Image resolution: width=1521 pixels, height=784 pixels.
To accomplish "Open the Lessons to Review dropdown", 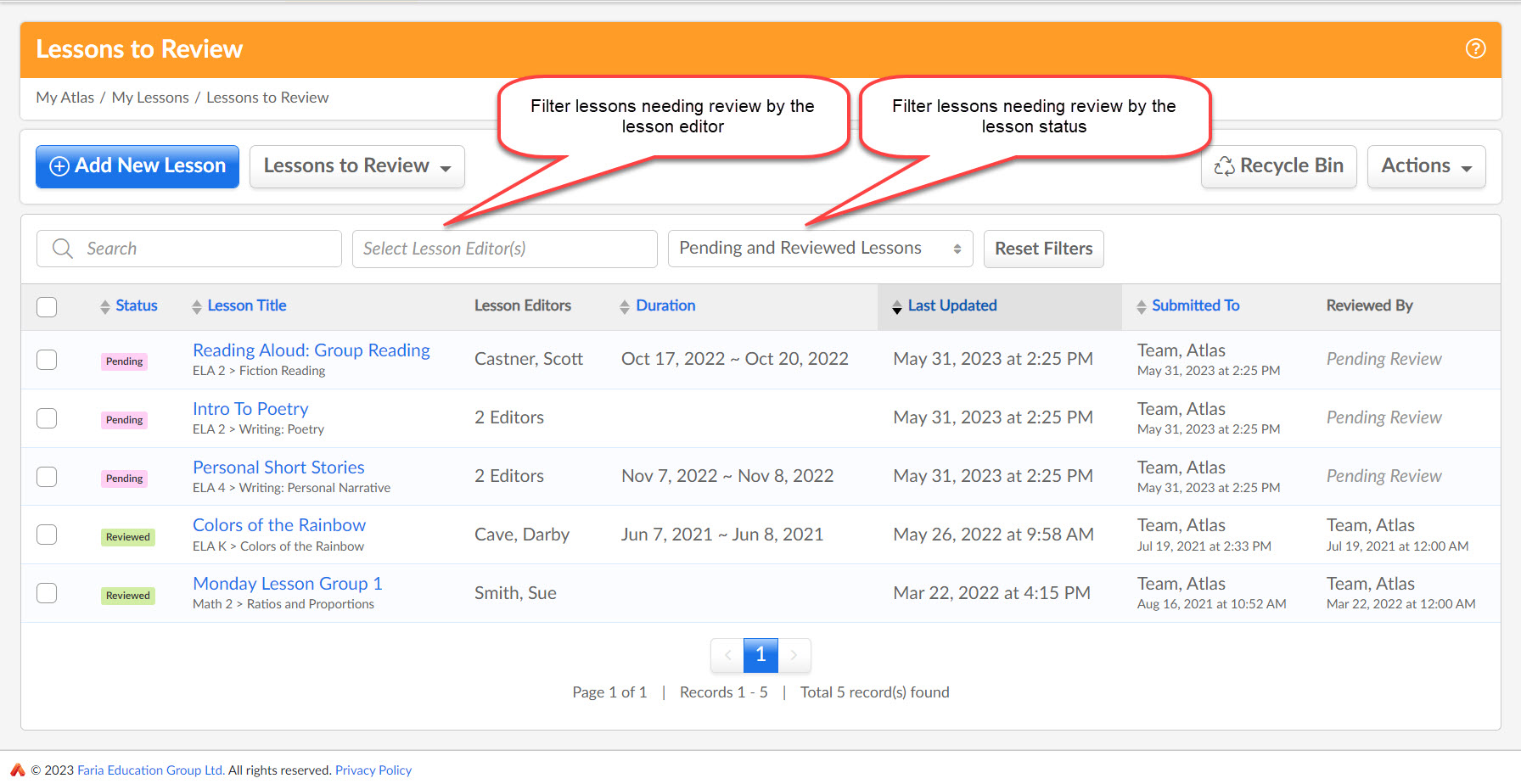I will click(356, 166).
